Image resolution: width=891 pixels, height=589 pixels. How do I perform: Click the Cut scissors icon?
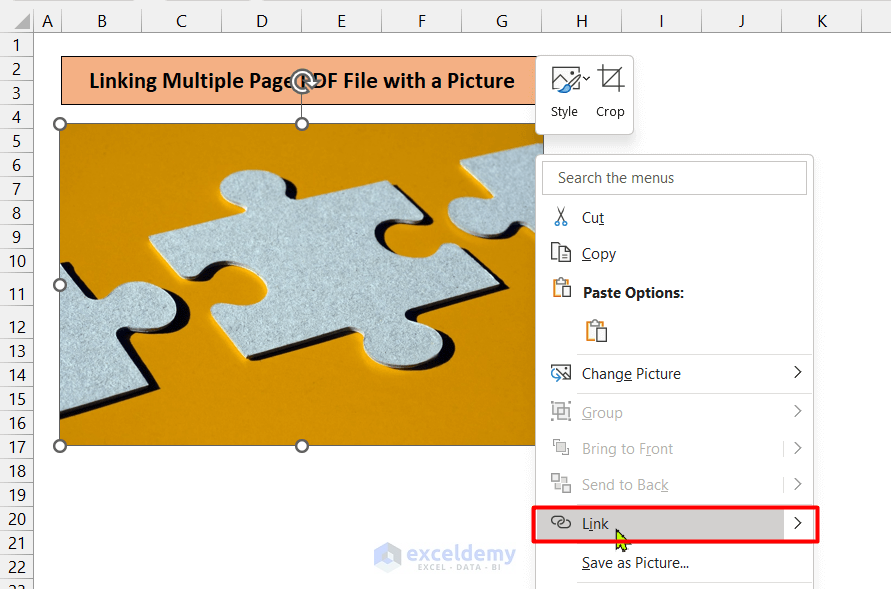[561, 217]
